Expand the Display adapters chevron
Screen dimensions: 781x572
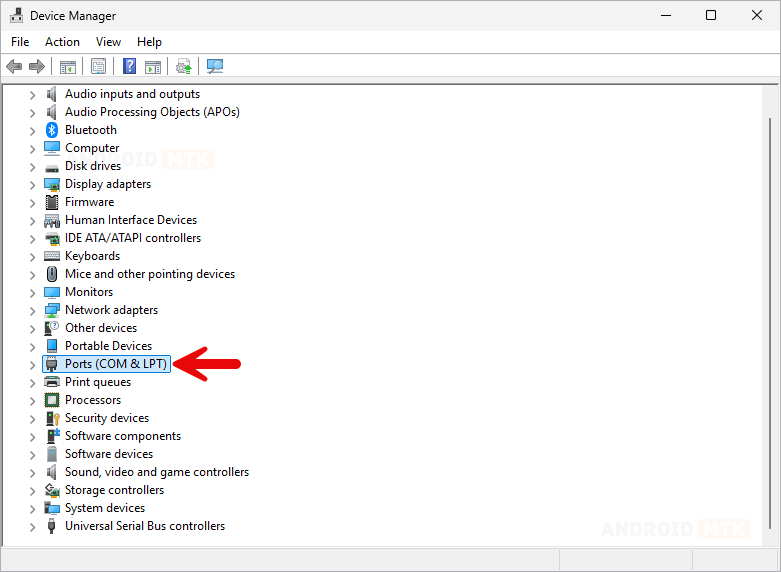[x=32, y=184]
